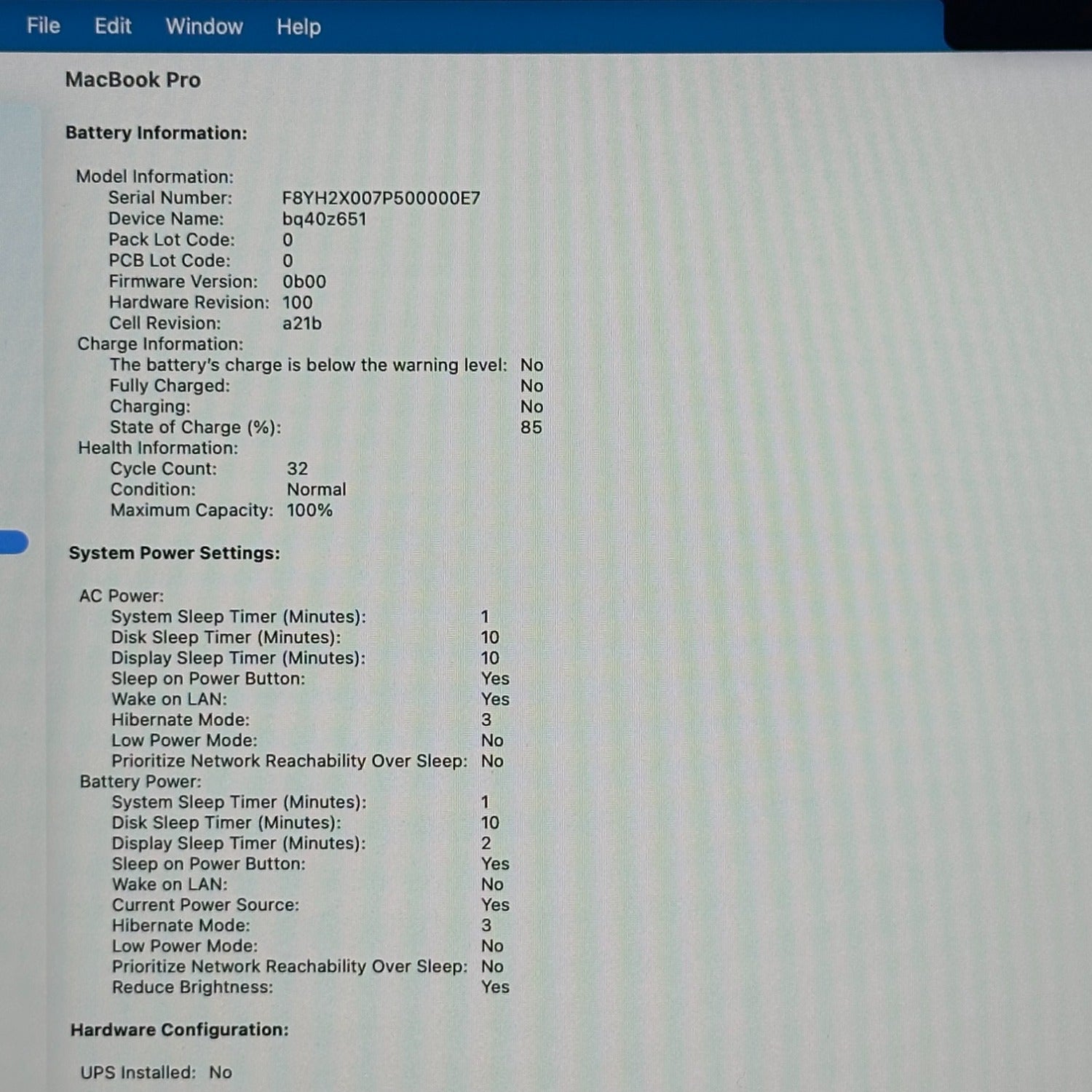This screenshot has height=1092, width=1092.
Task: Click the Battery Information heading
Action: coord(156,132)
